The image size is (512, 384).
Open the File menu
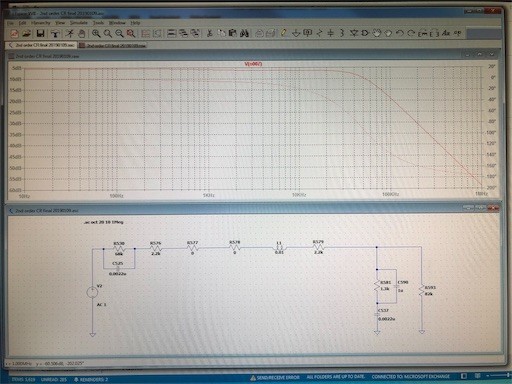click(x=11, y=23)
